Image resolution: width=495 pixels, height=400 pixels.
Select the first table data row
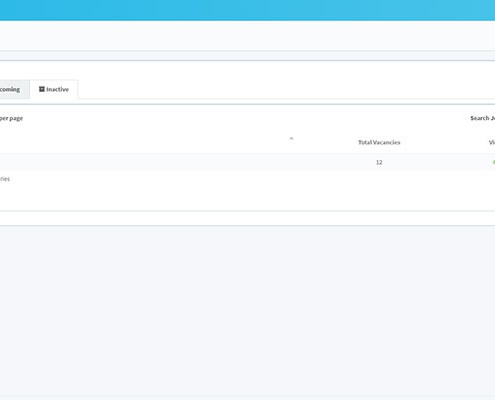click(x=247, y=162)
